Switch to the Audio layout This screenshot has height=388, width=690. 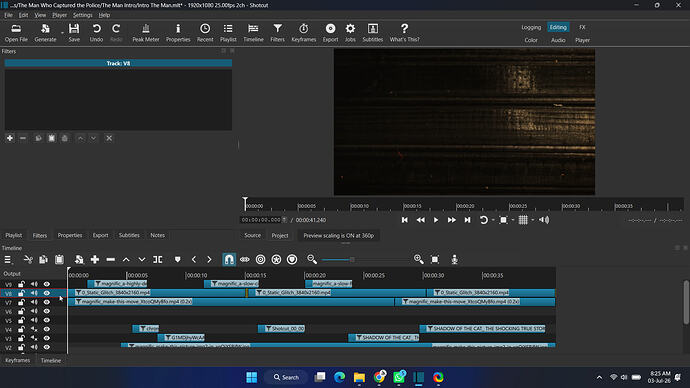tap(558, 40)
